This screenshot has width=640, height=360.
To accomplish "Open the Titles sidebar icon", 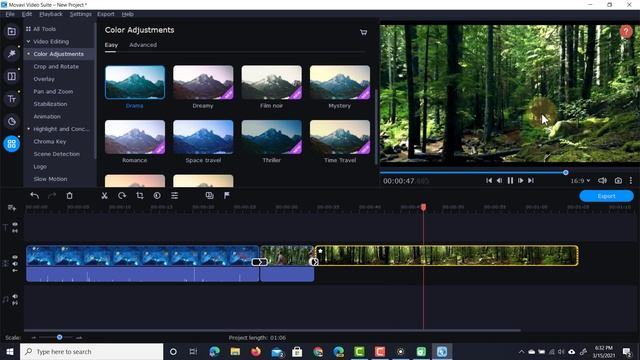I will tap(11, 99).
